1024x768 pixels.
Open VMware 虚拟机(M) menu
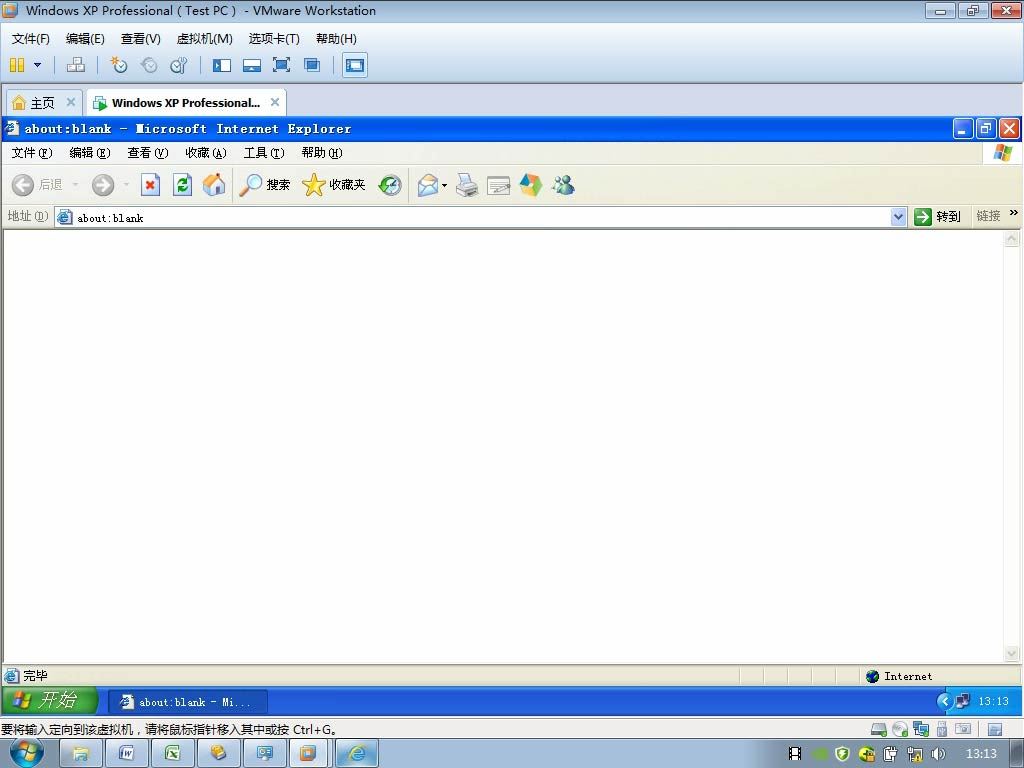coord(204,39)
